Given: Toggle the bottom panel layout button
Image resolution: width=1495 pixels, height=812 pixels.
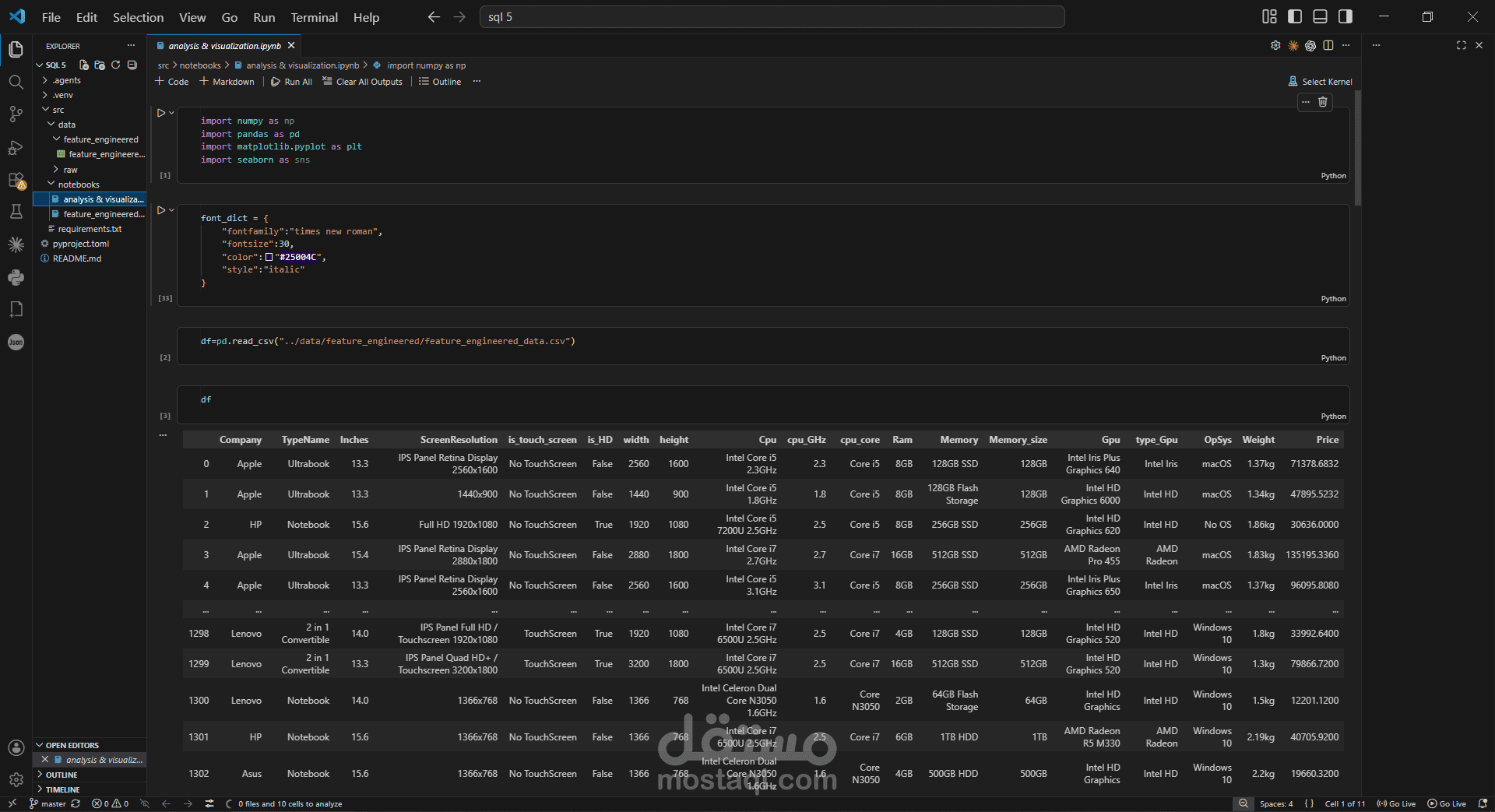Looking at the screenshot, I should (x=1320, y=16).
